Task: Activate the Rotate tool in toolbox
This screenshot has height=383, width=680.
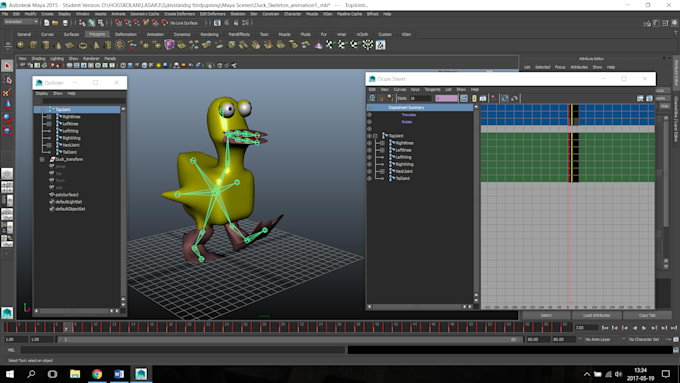Action: 7,118
